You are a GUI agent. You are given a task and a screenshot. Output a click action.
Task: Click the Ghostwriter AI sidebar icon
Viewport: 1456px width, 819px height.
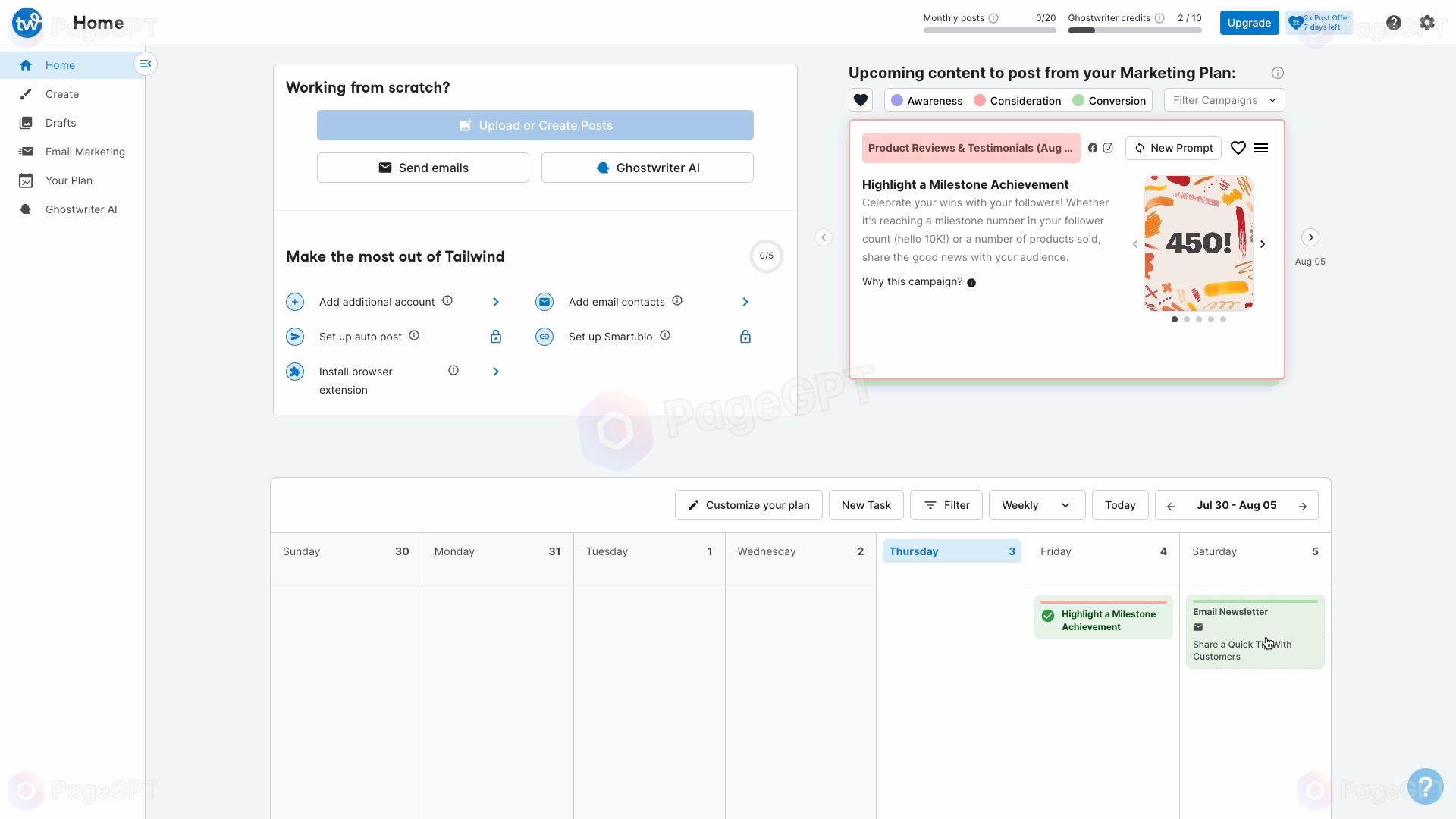point(26,209)
